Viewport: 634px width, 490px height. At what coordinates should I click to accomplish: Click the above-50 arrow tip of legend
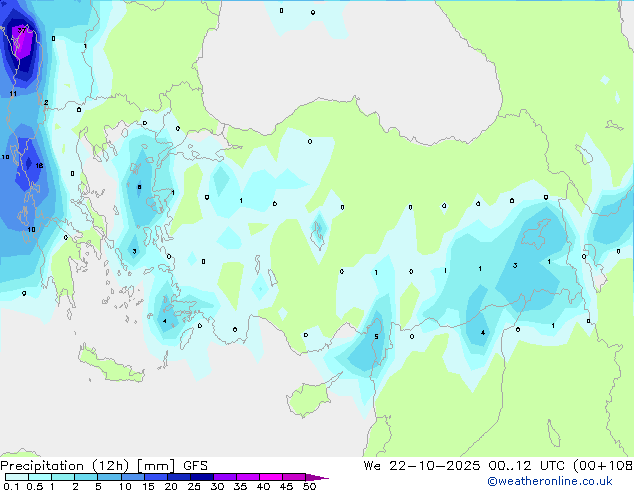pos(317,477)
